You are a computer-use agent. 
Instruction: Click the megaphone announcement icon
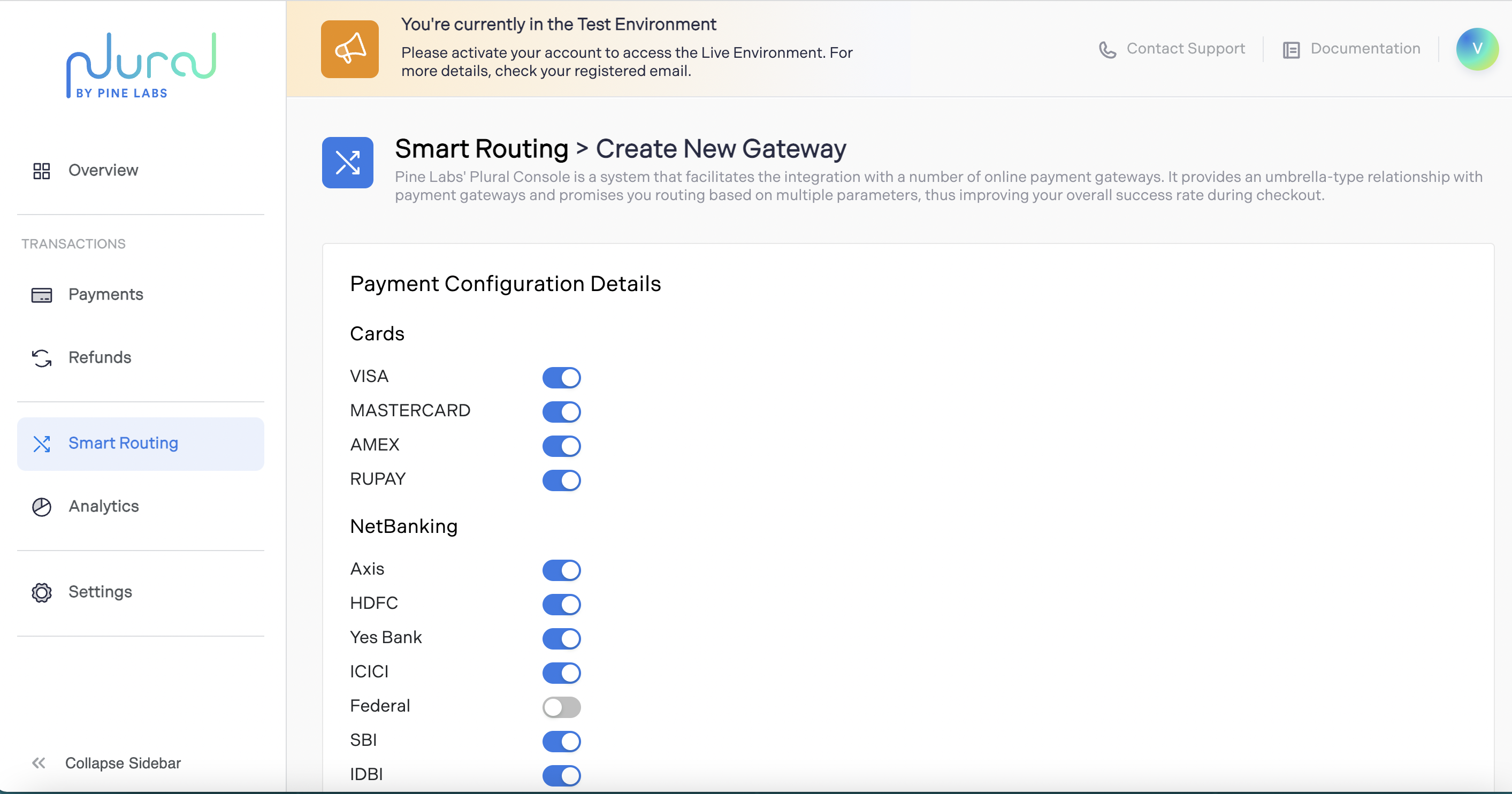pyautogui.click(x=350, y=49)
